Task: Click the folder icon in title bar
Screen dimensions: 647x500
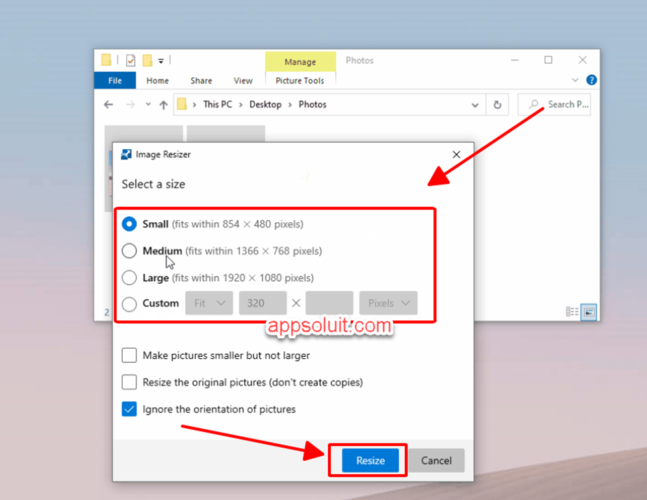Action: pos(106,60)
